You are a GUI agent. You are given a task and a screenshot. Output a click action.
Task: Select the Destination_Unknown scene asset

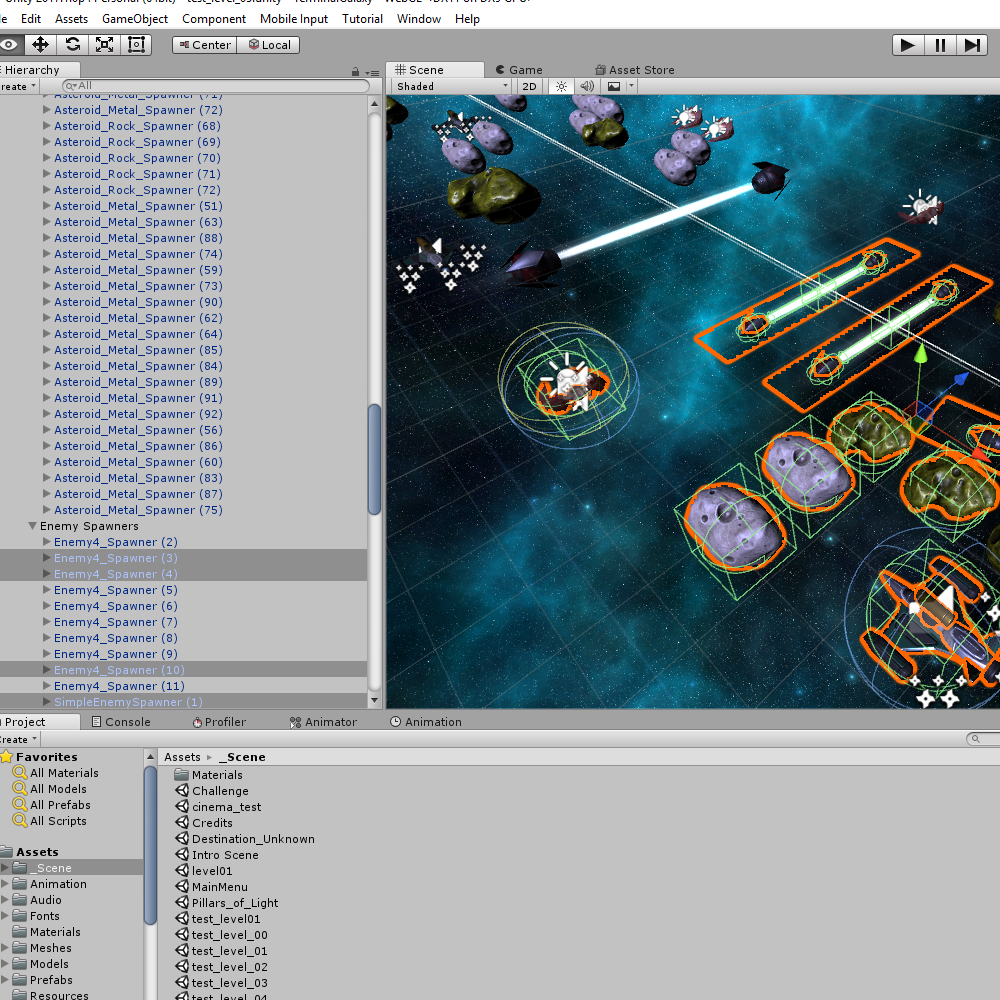(x=253, y=839)
